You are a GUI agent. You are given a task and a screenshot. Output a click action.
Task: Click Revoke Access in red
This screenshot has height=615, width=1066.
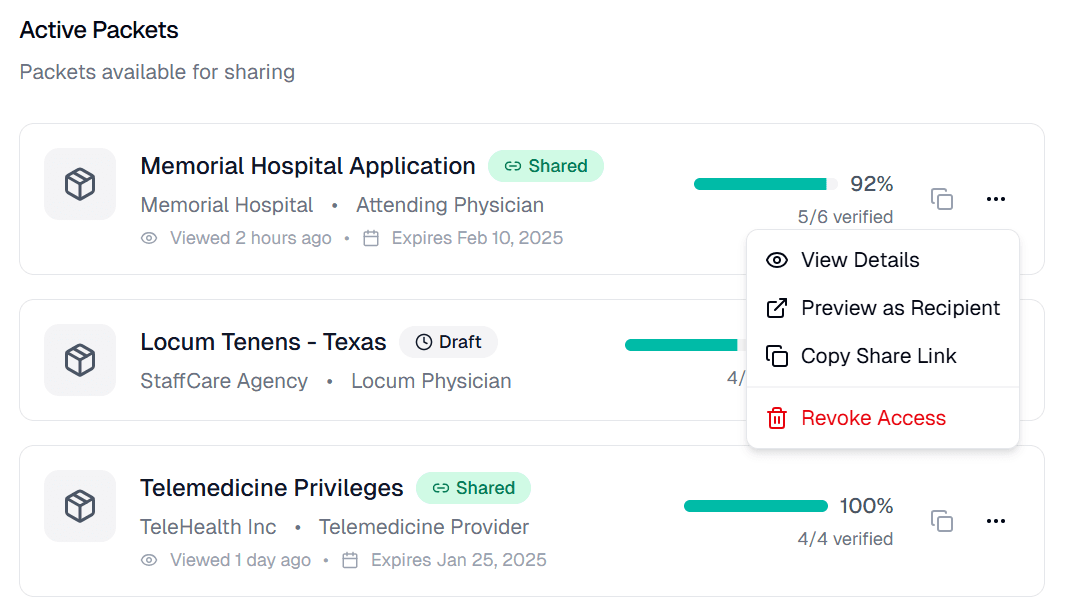[x=873, y=418]
